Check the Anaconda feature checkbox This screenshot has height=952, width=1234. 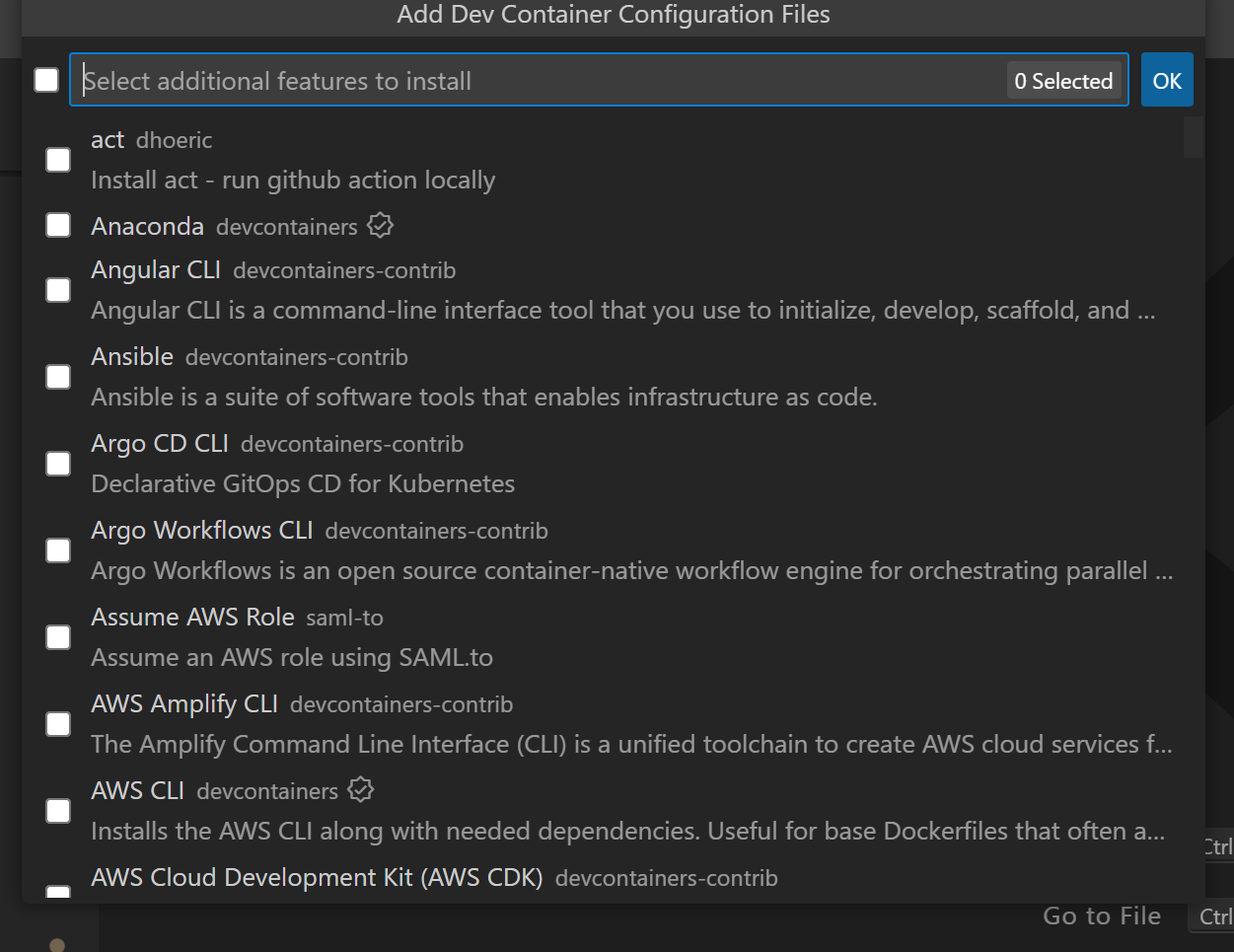point(57,225)
